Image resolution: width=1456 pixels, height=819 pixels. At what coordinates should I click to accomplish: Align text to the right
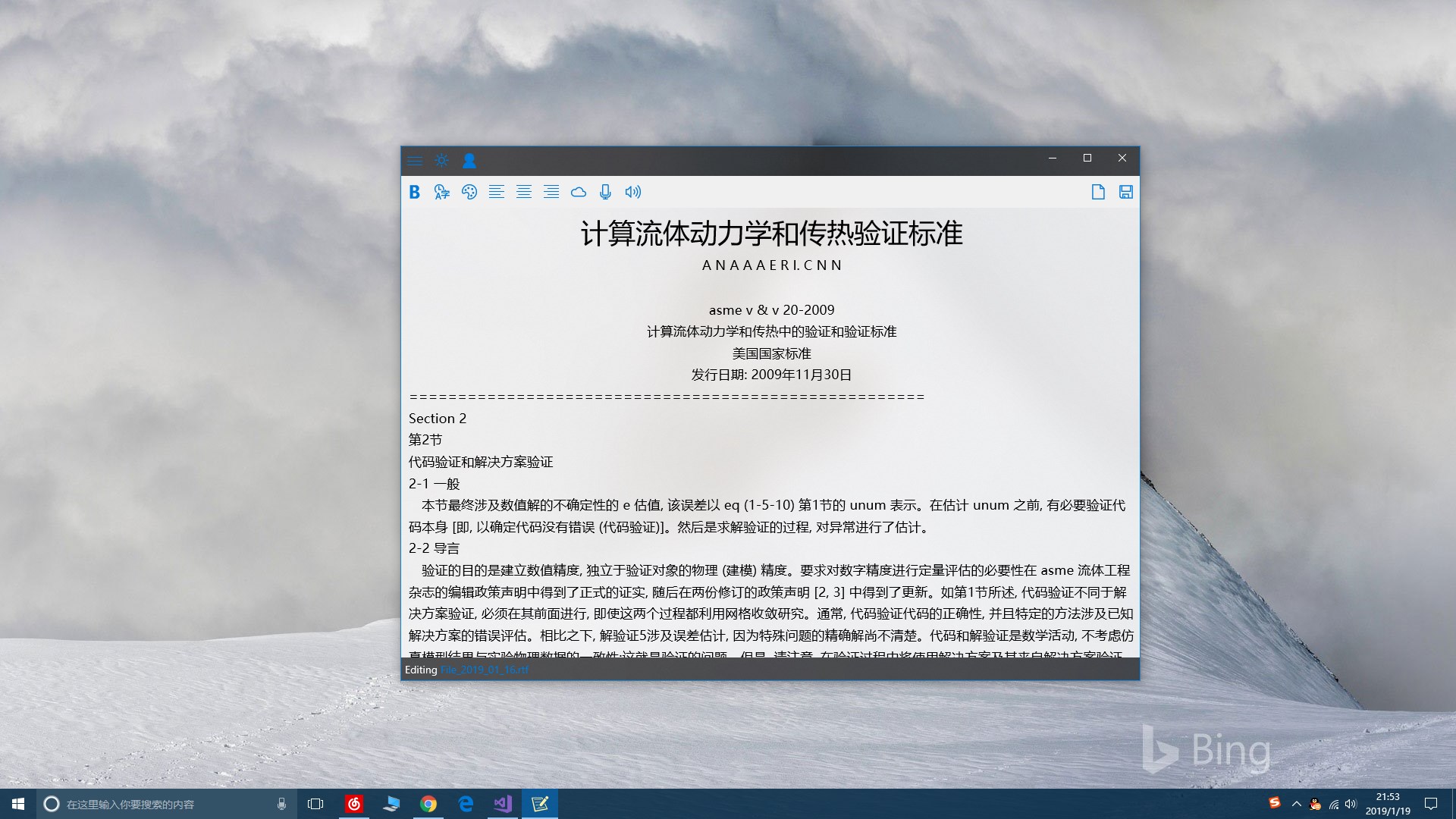pyautogui.click(x=551, y=192)
